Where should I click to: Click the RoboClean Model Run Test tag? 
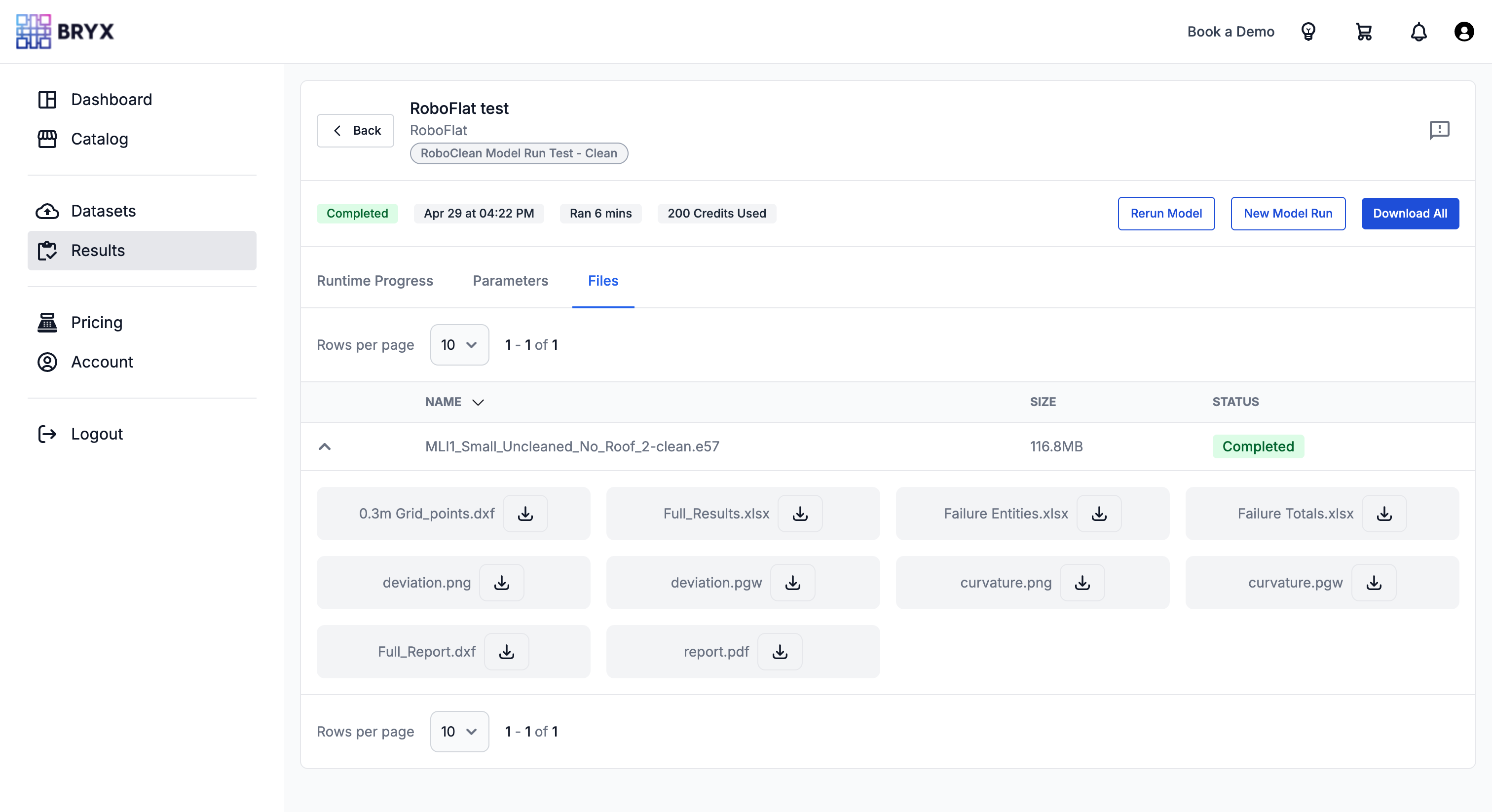click(519, 153)
